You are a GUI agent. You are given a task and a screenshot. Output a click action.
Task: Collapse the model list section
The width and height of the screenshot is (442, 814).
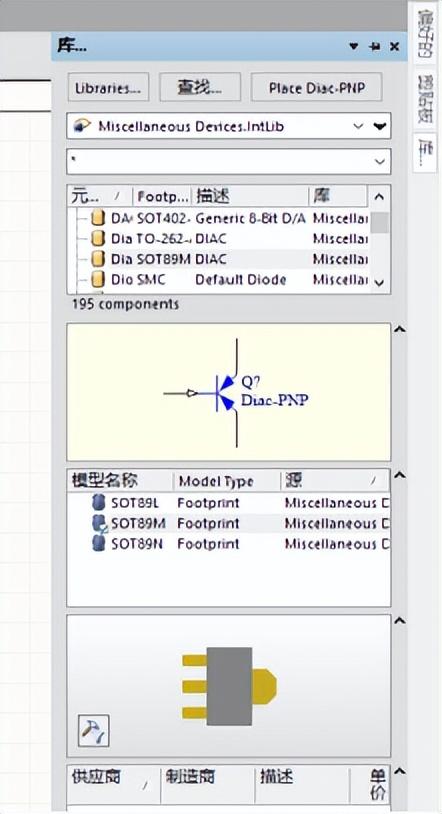[399, 475]
